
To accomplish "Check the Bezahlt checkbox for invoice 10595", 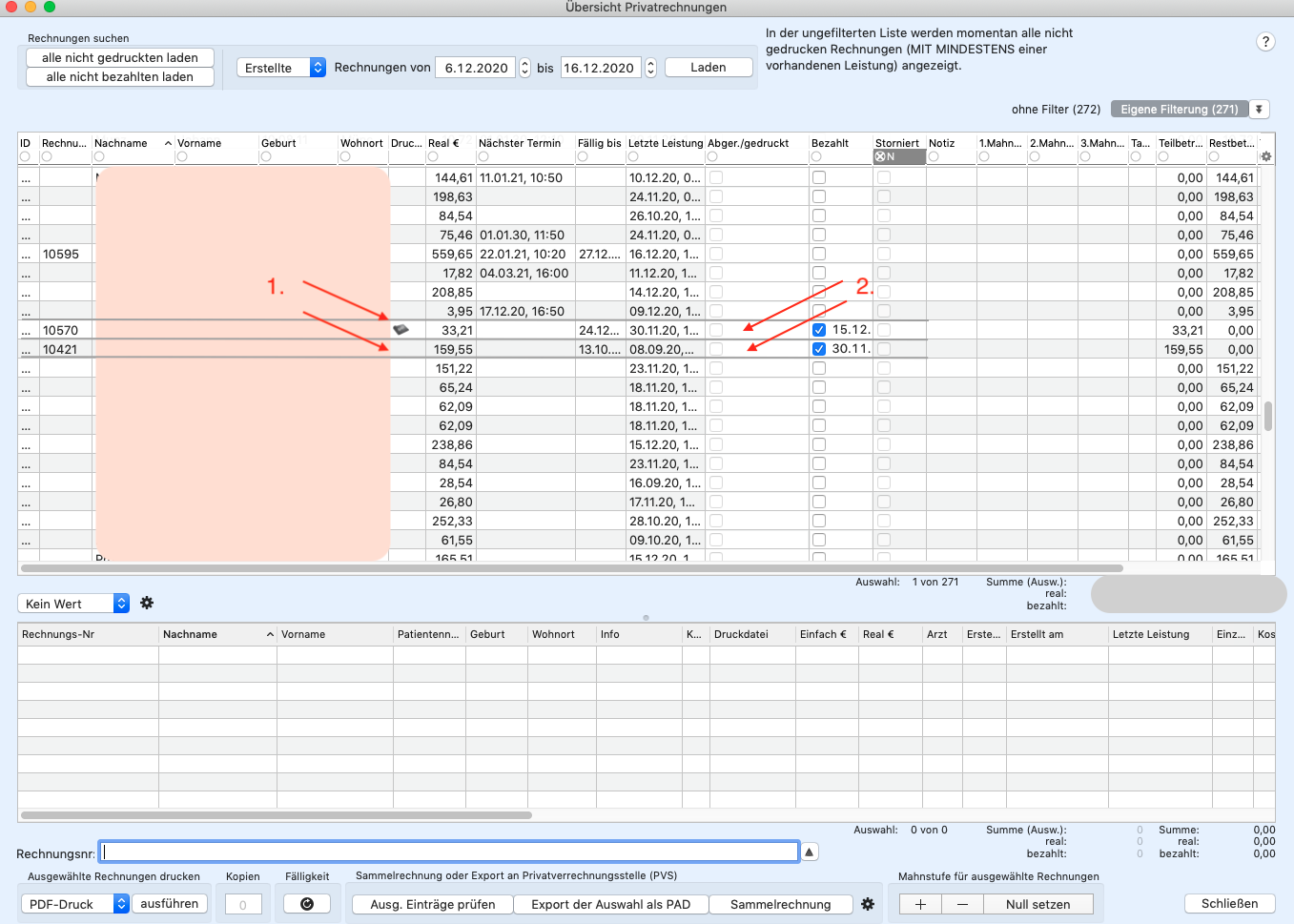I will coord(819,254).
